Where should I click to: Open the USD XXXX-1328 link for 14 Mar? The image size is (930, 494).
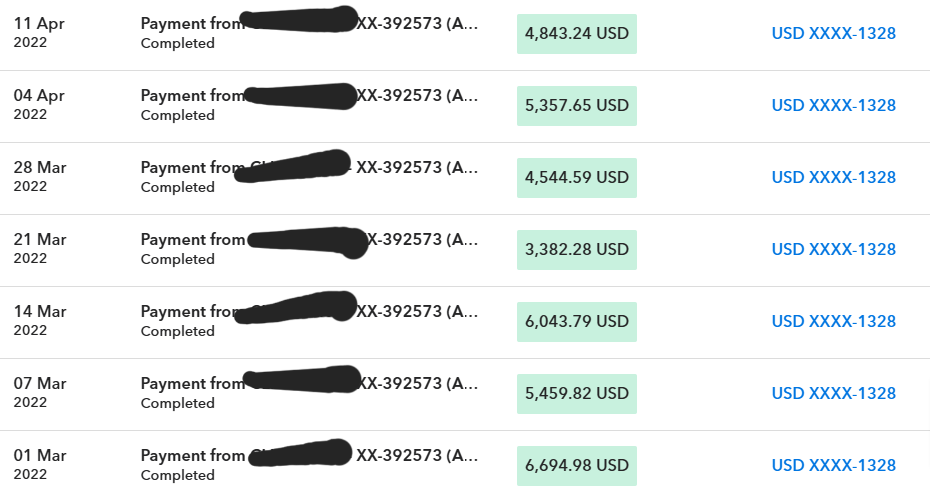click(833, 321)
